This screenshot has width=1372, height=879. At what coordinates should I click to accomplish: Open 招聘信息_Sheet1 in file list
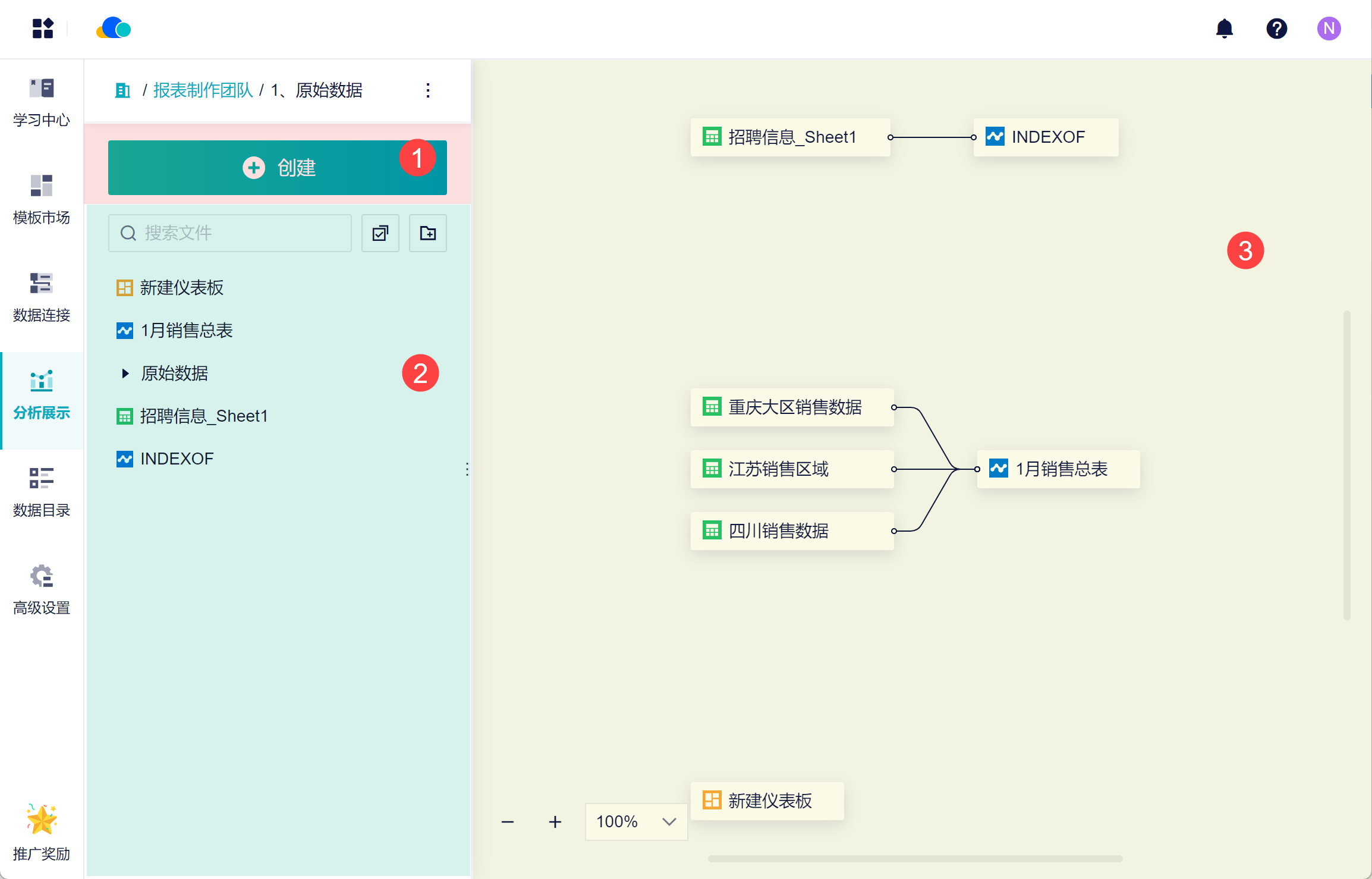tap(204, 416)
